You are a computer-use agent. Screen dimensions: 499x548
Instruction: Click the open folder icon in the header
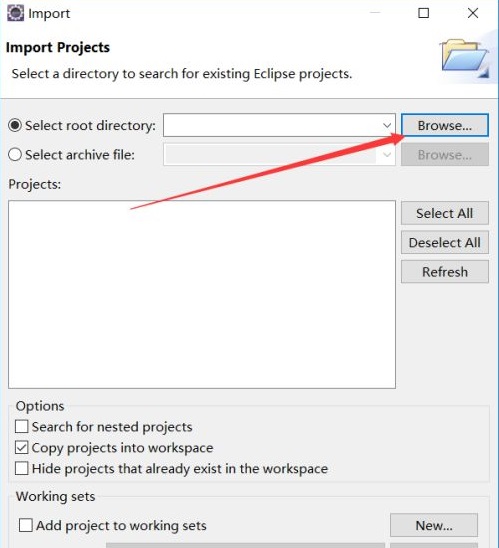[465, 58]
